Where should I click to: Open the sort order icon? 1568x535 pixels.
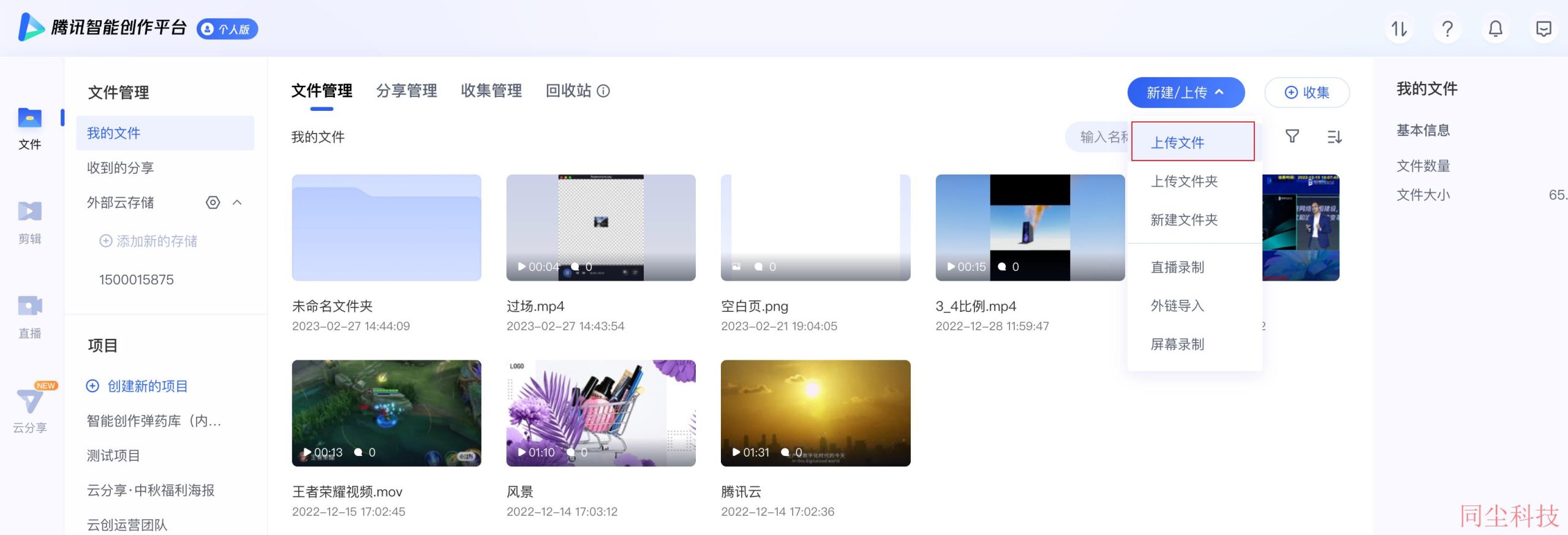click(1334, 136)
